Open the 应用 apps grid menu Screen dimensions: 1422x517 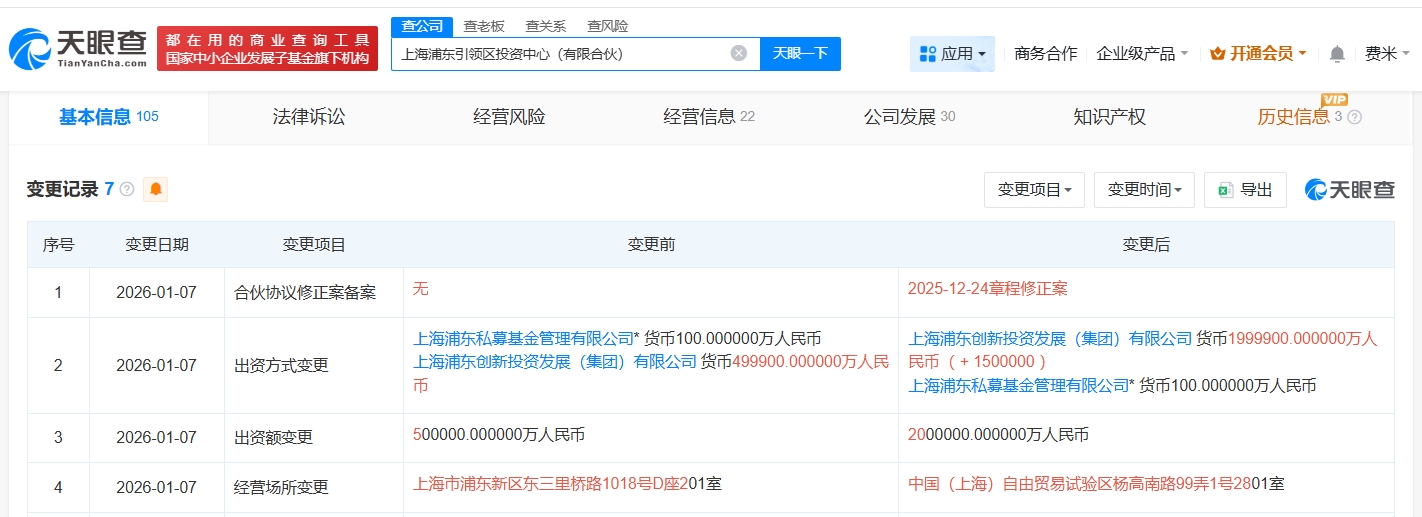pos(951,54)
